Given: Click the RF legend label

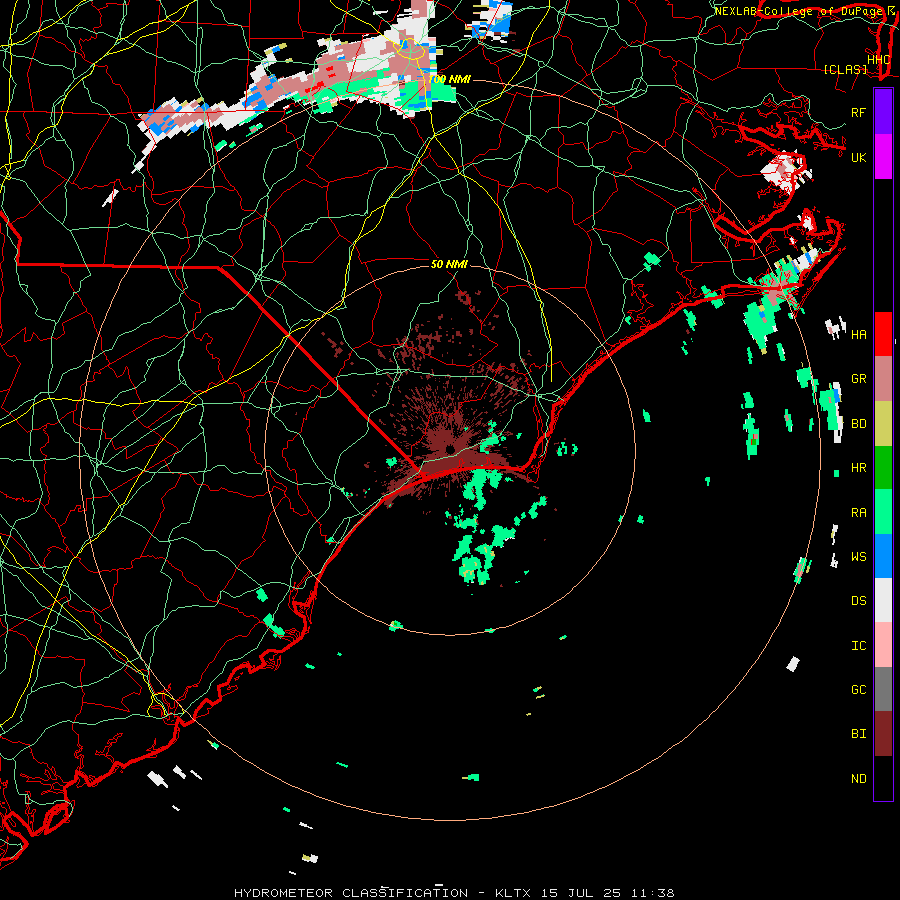Looking at the screenshot, I should point(858,112).
